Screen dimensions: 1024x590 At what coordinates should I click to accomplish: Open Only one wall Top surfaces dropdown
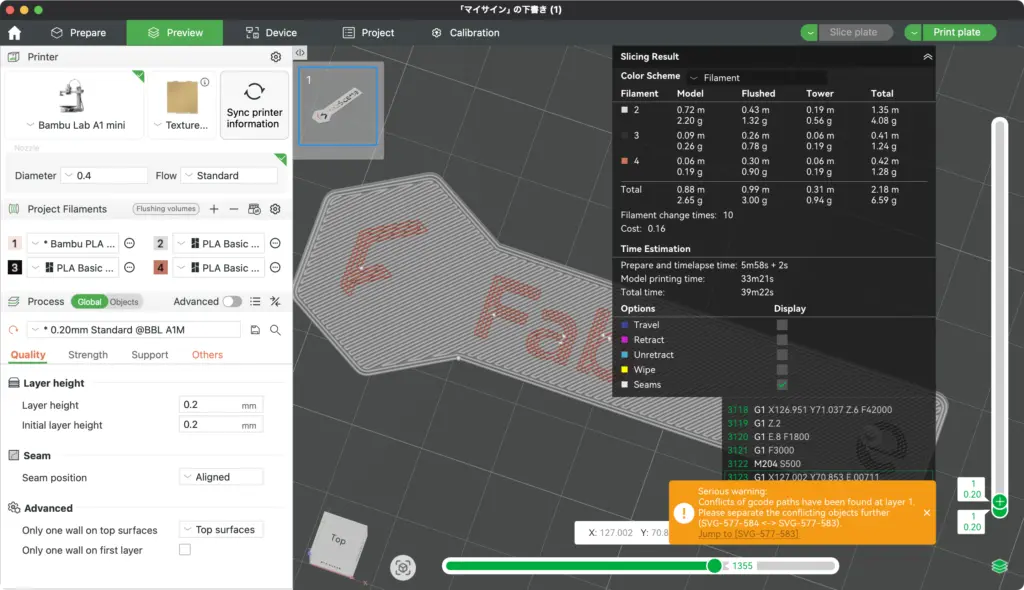(x=221, y=529)
